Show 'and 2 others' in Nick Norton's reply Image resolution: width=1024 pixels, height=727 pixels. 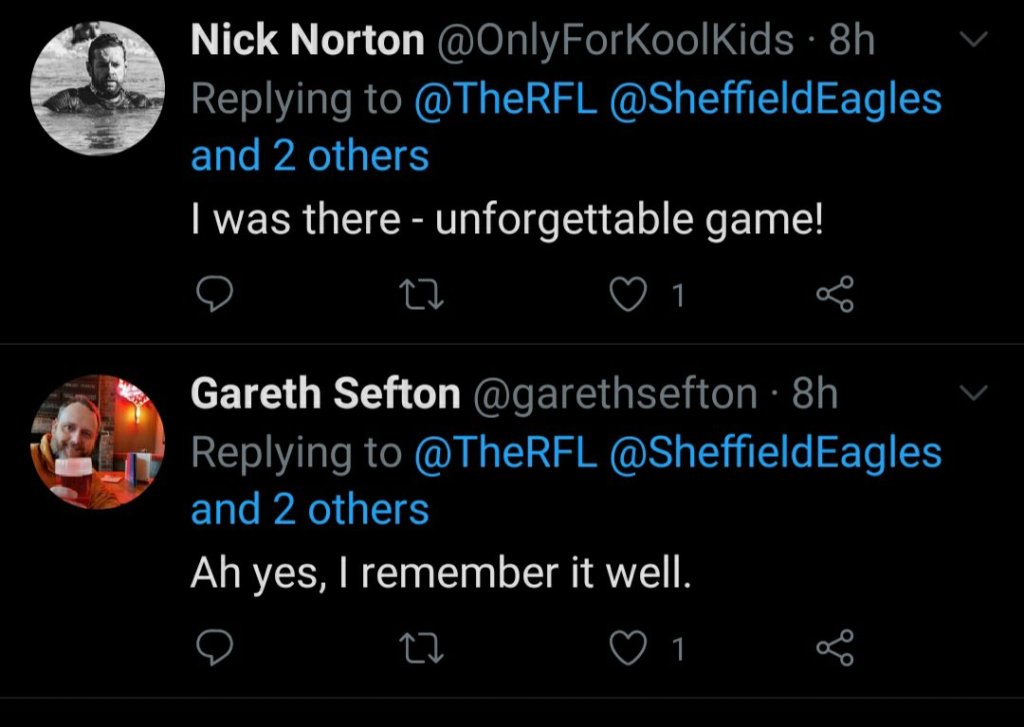309,156
